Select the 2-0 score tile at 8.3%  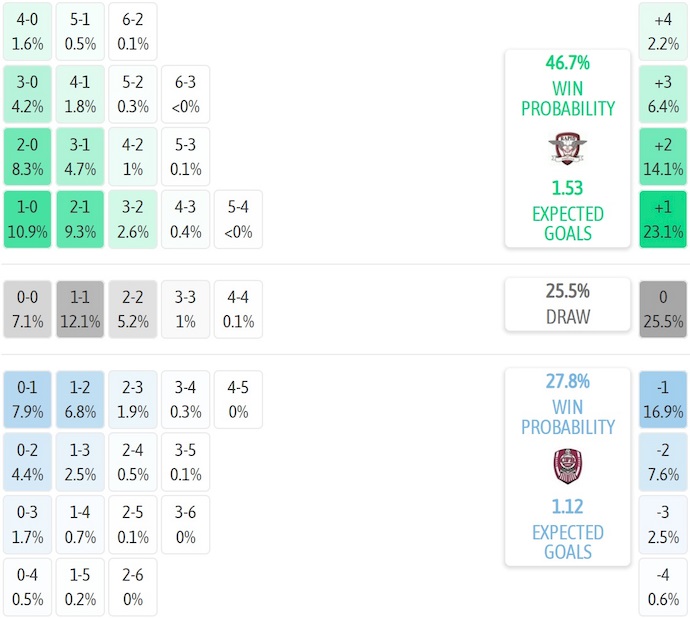point(27,157)
